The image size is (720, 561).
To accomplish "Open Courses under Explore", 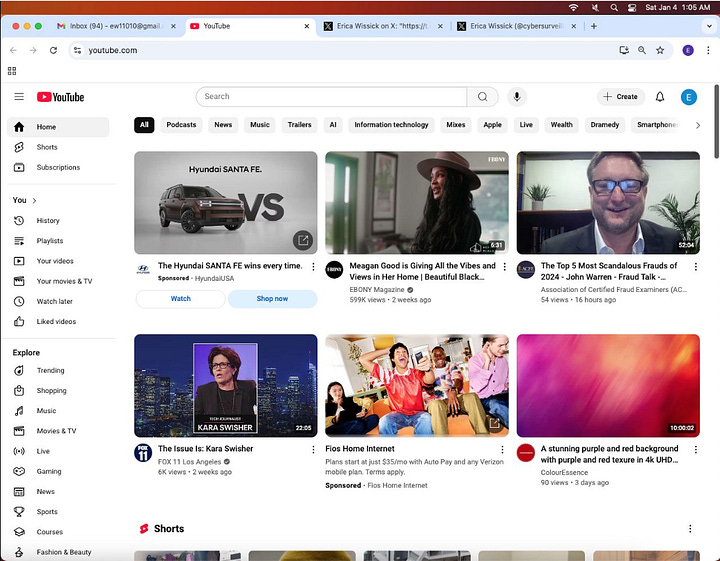I will pyautogui.click(x=58, y=532).
